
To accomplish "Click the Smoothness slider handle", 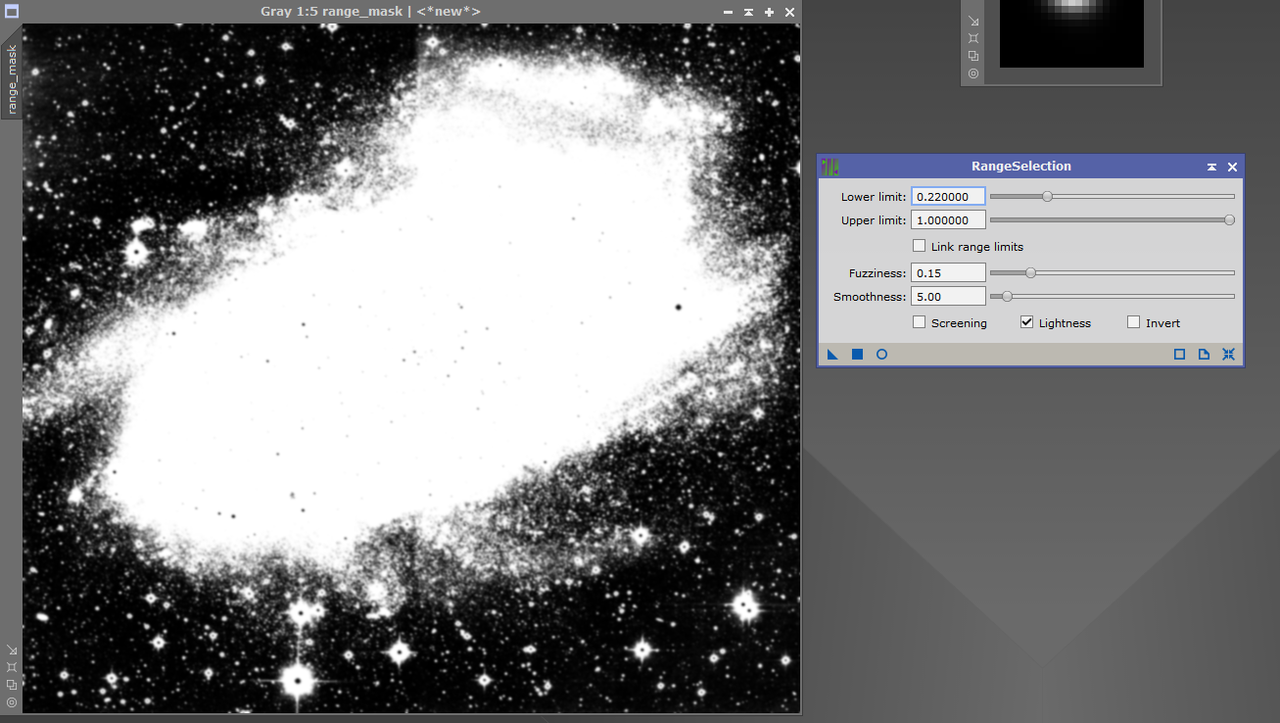I will [x=1007, y=296].
